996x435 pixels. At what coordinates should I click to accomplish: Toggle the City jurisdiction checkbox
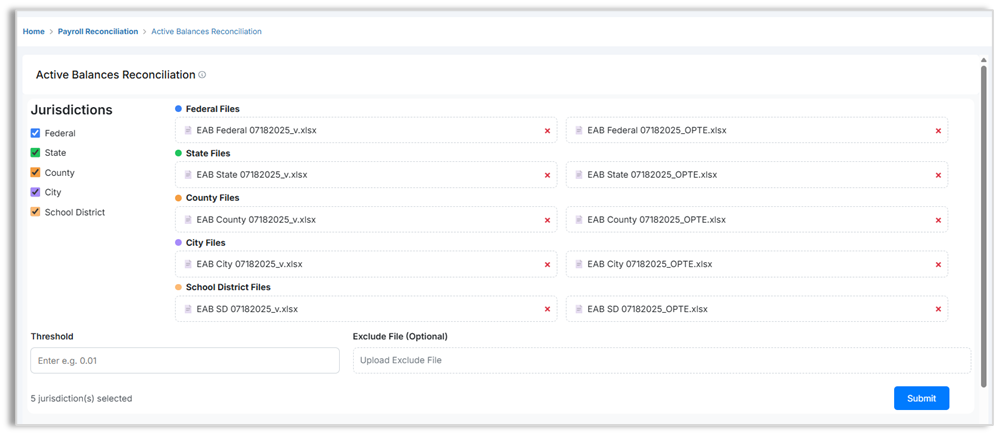pos(36,192)
